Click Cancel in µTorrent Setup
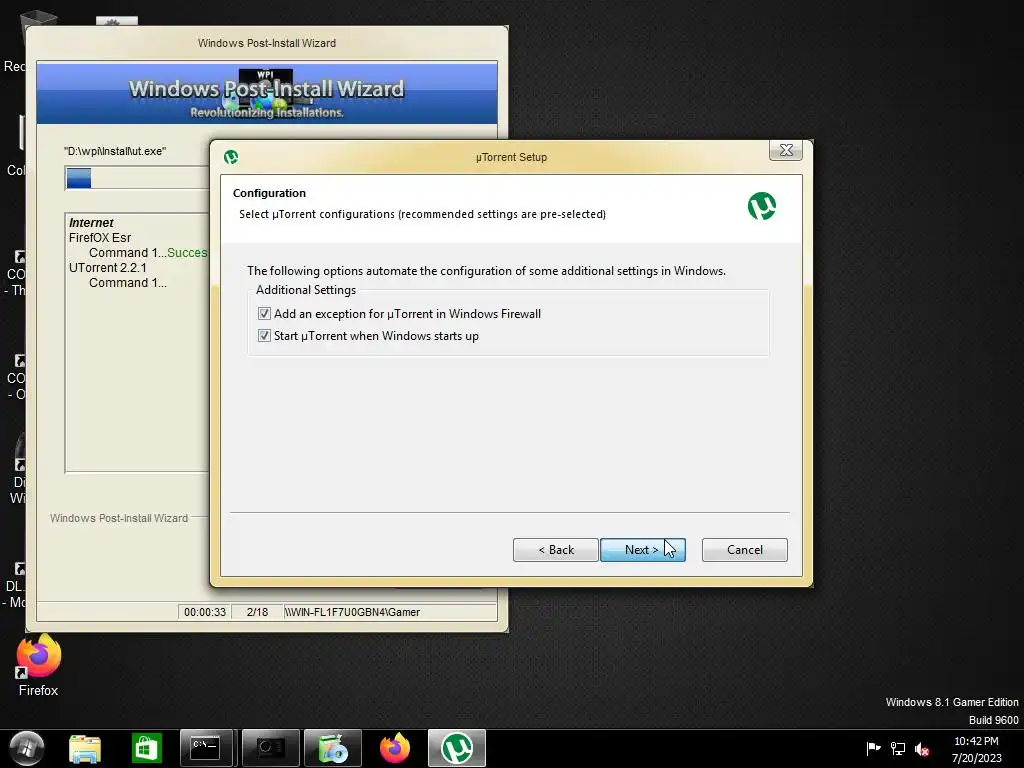Image resolution: width=1024 pixels, height=768 pixels. coord(744,550)
